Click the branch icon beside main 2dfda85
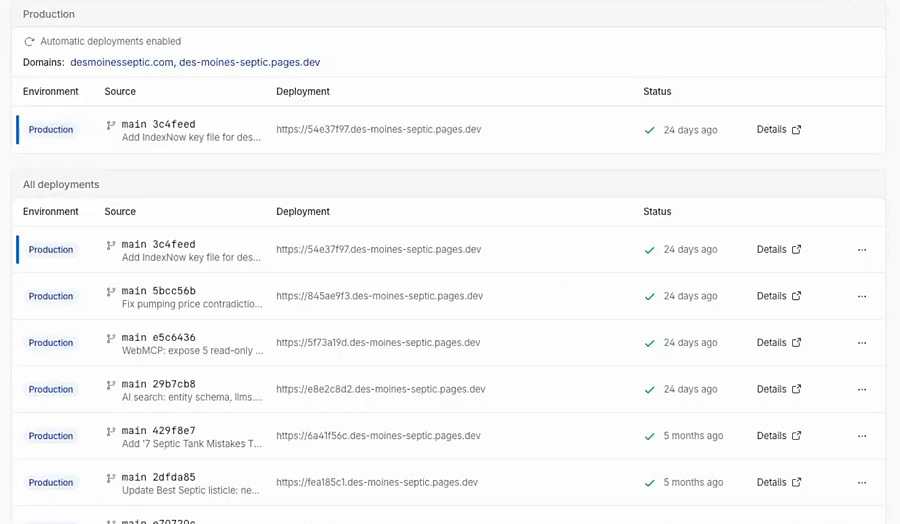Screen dimensions: 900x524 tap(111, 478)
